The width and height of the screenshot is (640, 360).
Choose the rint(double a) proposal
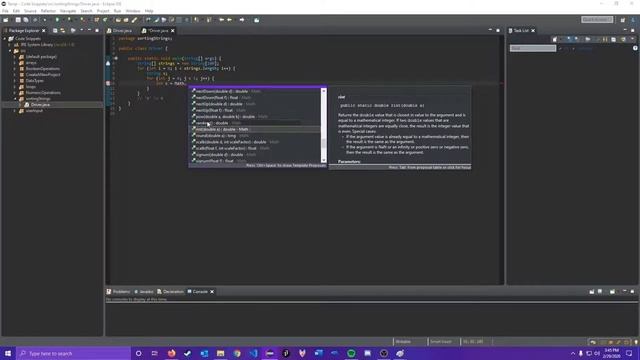point(256,129)
